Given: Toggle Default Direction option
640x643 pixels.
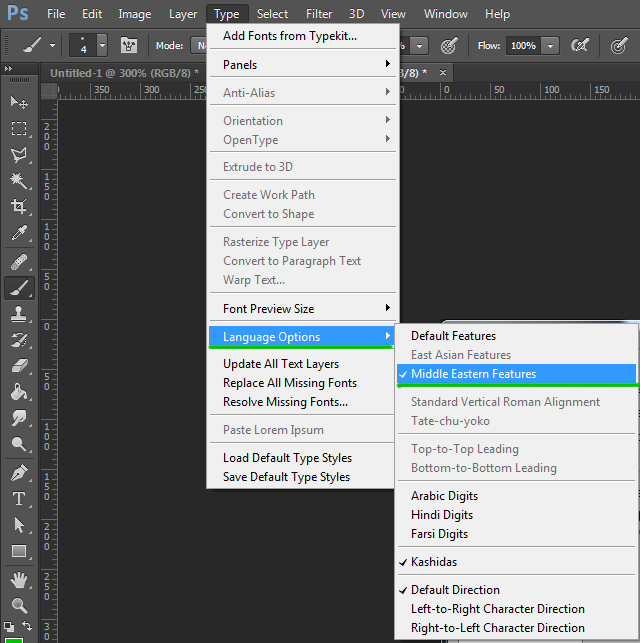Looking at the screenshot, I should 516,590.
